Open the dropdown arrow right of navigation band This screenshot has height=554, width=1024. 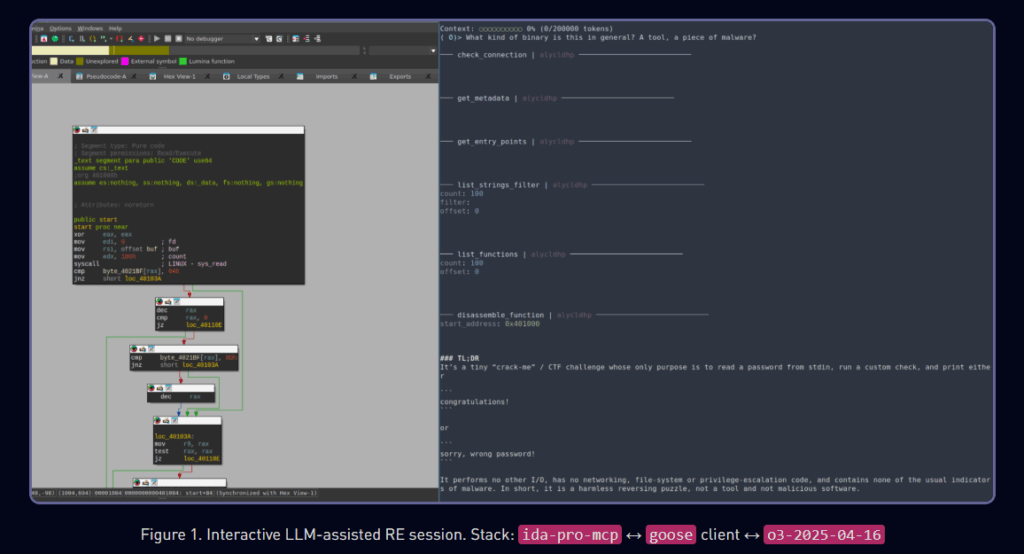pos(434,50)
